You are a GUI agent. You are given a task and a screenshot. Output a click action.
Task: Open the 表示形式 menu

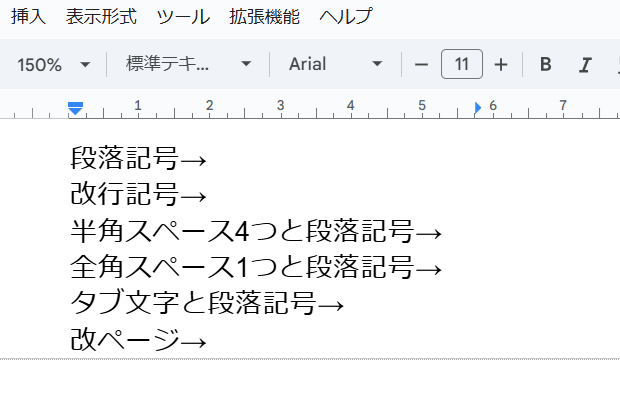tap(102, 16)
